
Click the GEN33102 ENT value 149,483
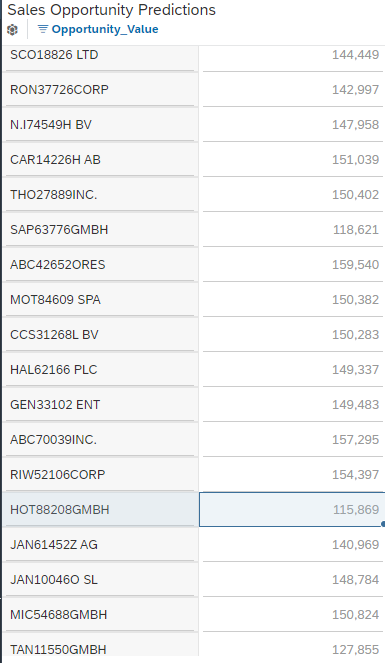[292, 405]
